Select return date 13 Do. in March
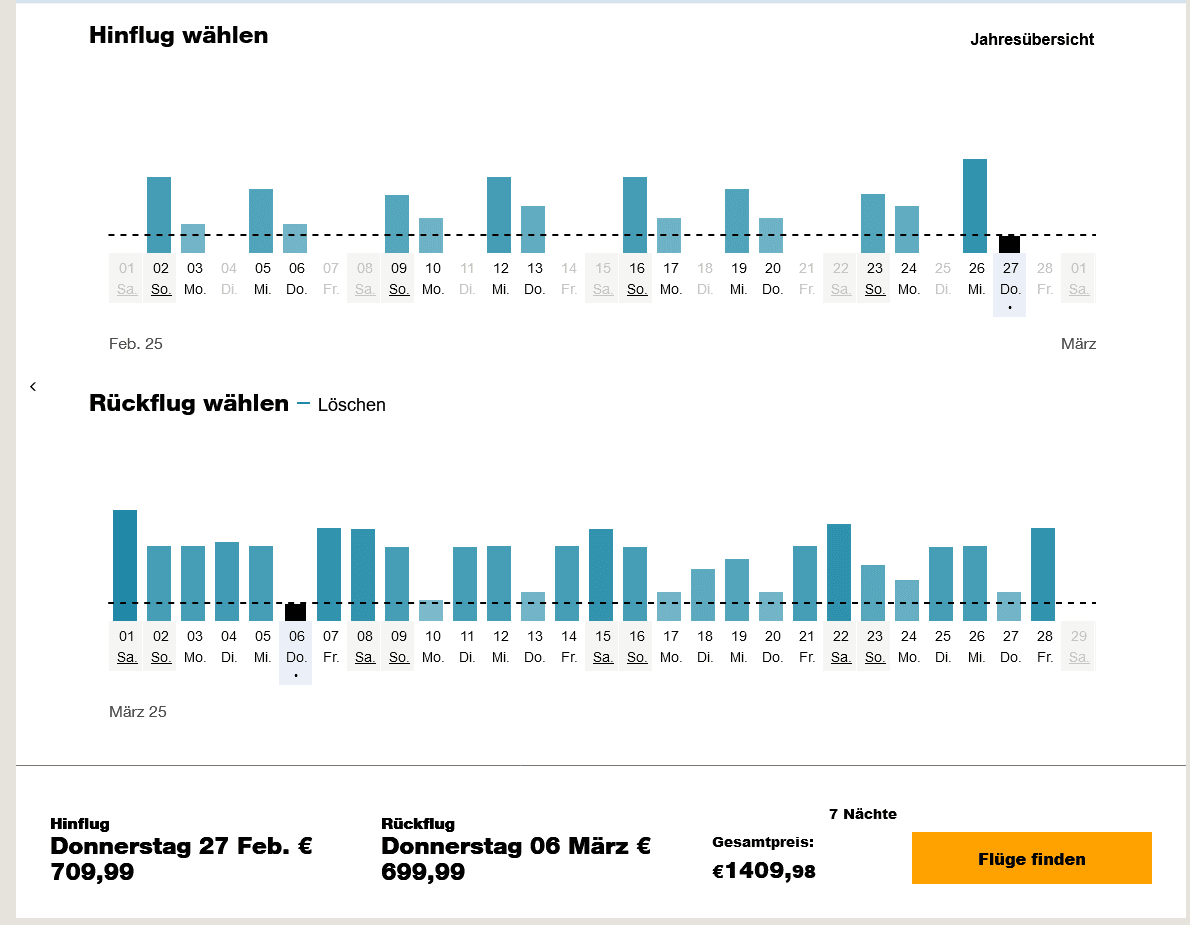This screenshot has width=1190, height=925. point(534,646)
